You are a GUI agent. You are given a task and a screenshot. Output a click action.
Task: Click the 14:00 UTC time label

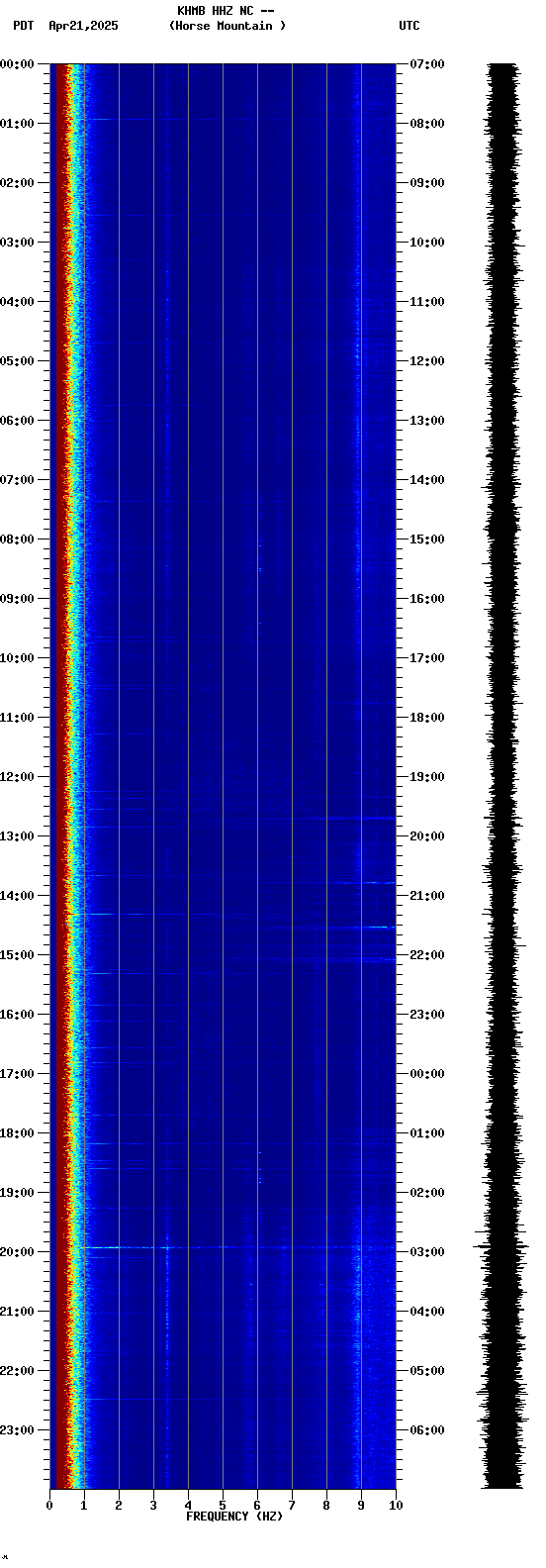[427, 480]
